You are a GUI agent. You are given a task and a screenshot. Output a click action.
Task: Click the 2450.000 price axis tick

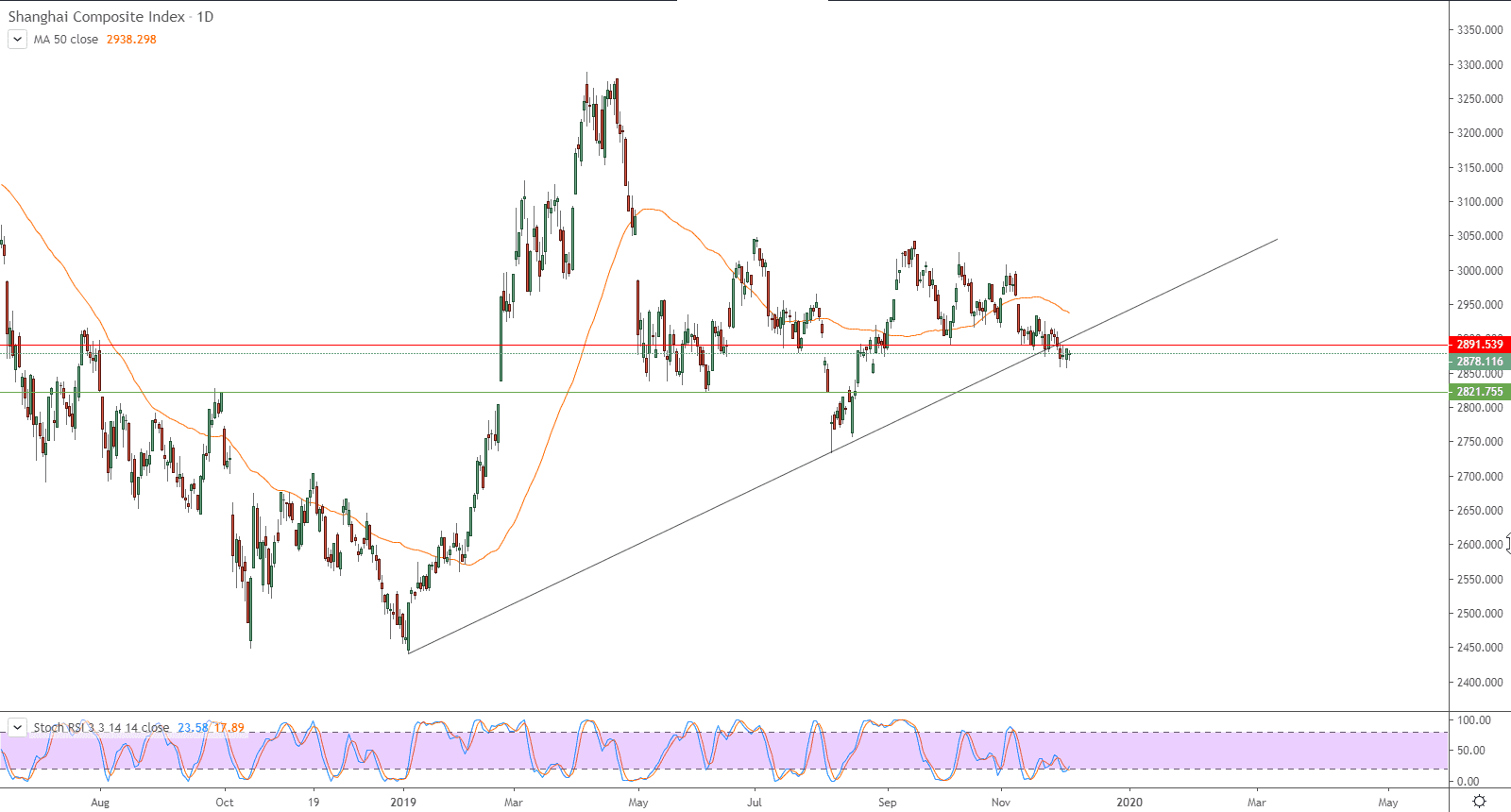(1480, 648)
